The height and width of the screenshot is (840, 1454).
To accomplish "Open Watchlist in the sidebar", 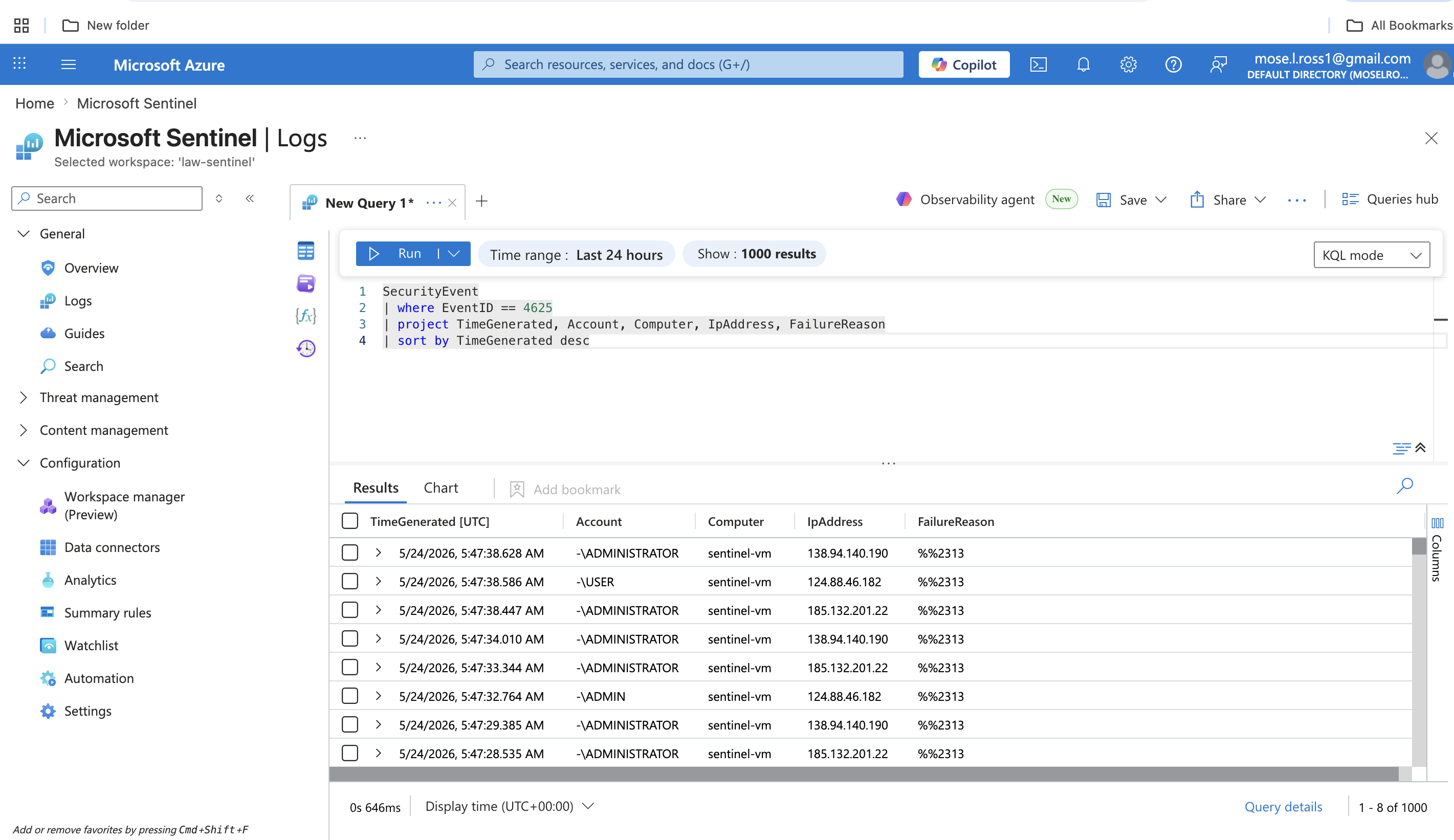I will 91,645.
